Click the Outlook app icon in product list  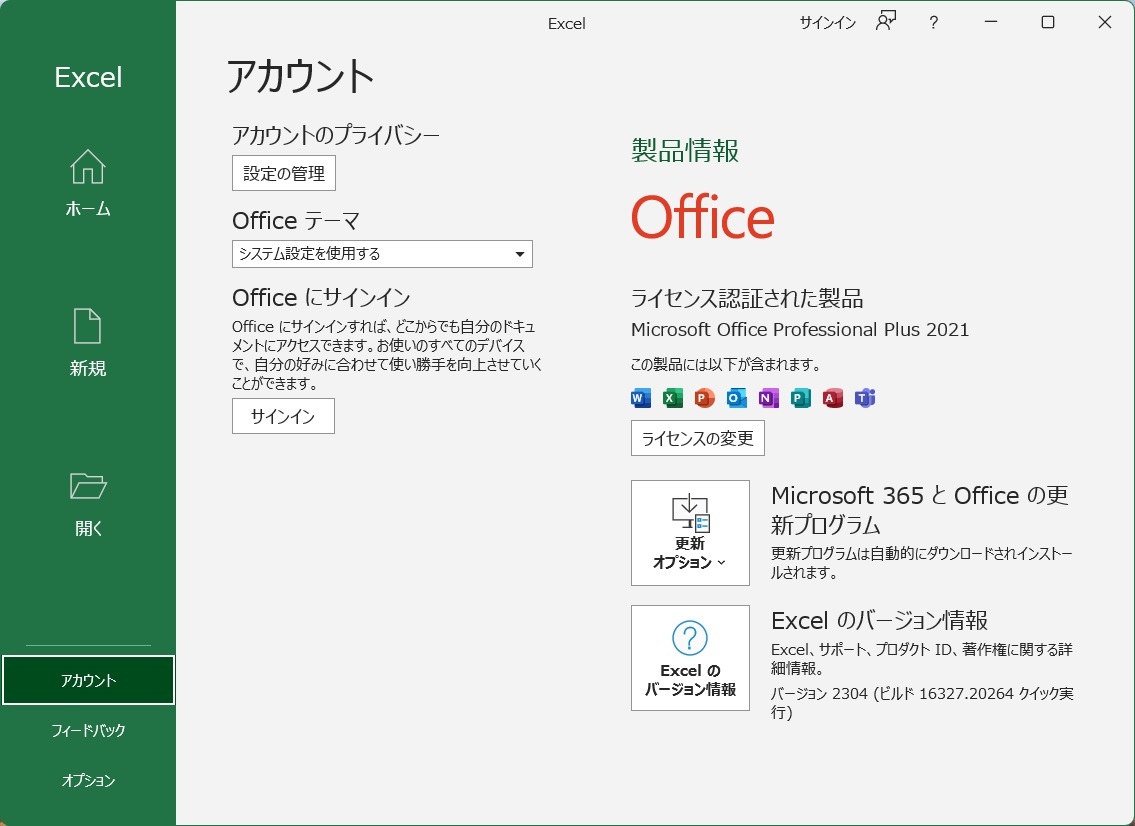pos(736,398)
